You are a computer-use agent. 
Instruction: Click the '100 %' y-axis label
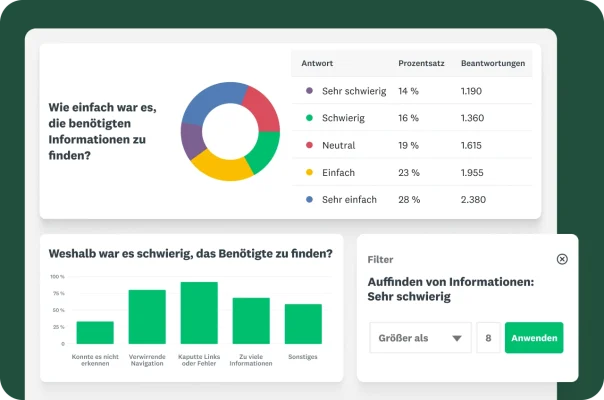pyautogui.click(x=57, y=277)
